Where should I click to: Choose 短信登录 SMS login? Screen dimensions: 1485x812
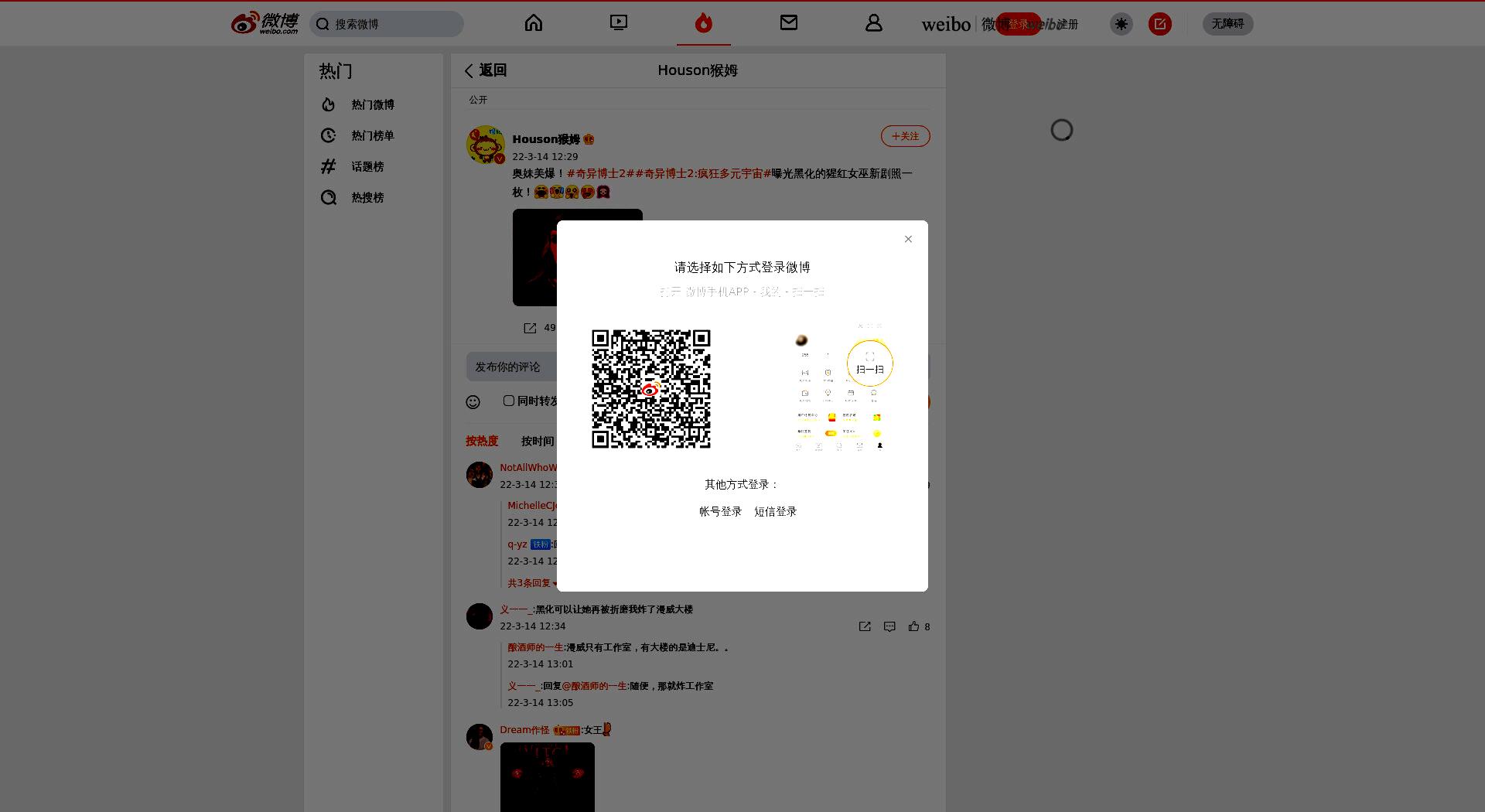pos(775,511)
